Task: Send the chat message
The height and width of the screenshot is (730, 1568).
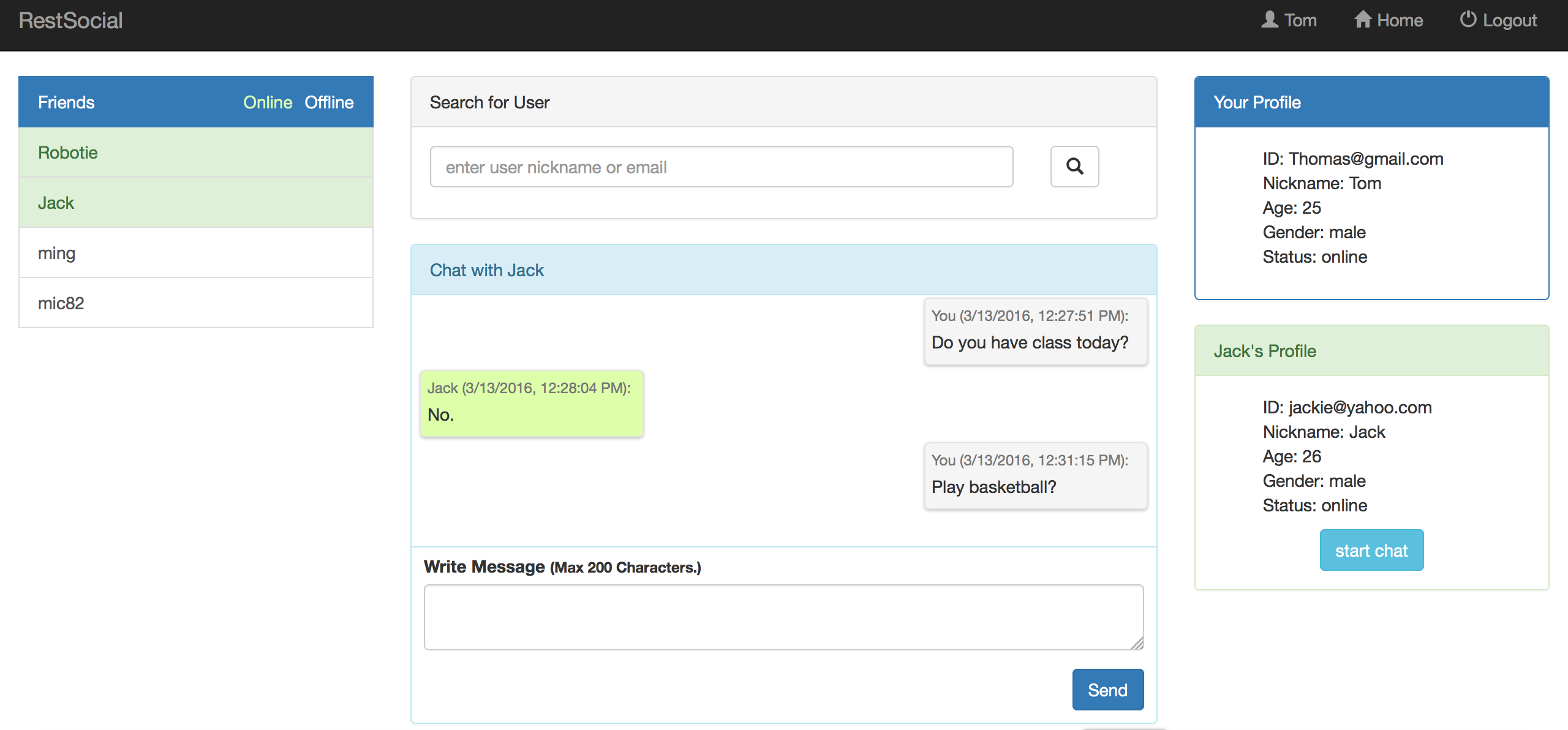Action: pos(1107,690)
